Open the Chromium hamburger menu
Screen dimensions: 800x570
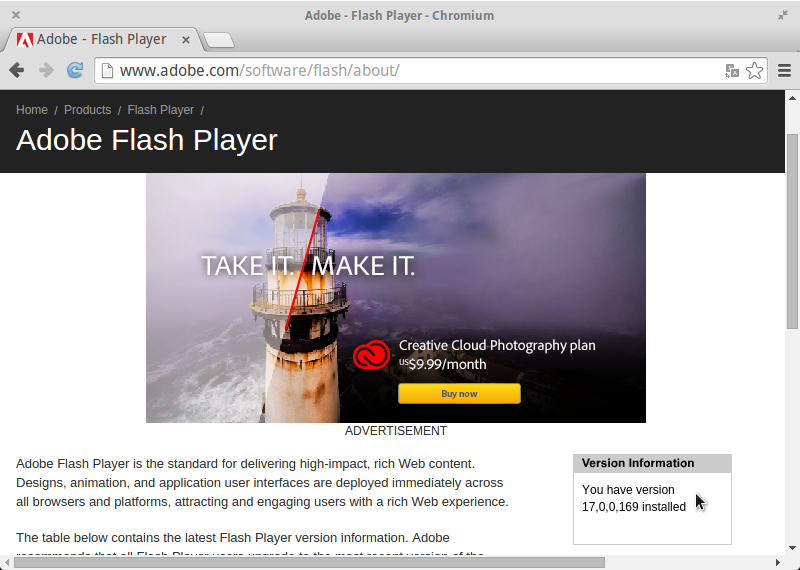coord(784,70)
